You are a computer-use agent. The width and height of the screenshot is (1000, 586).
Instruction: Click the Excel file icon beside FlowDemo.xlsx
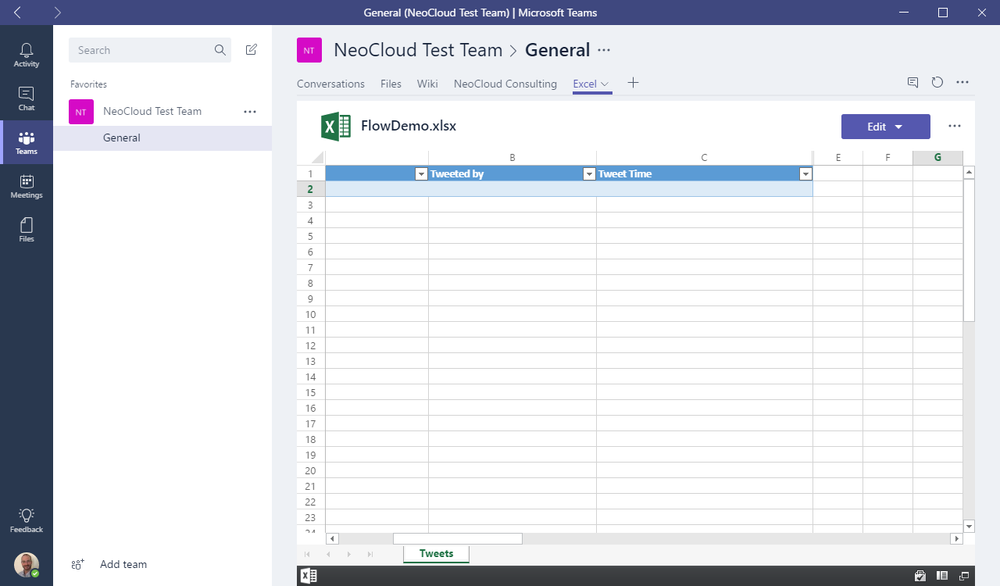[335, 126]
